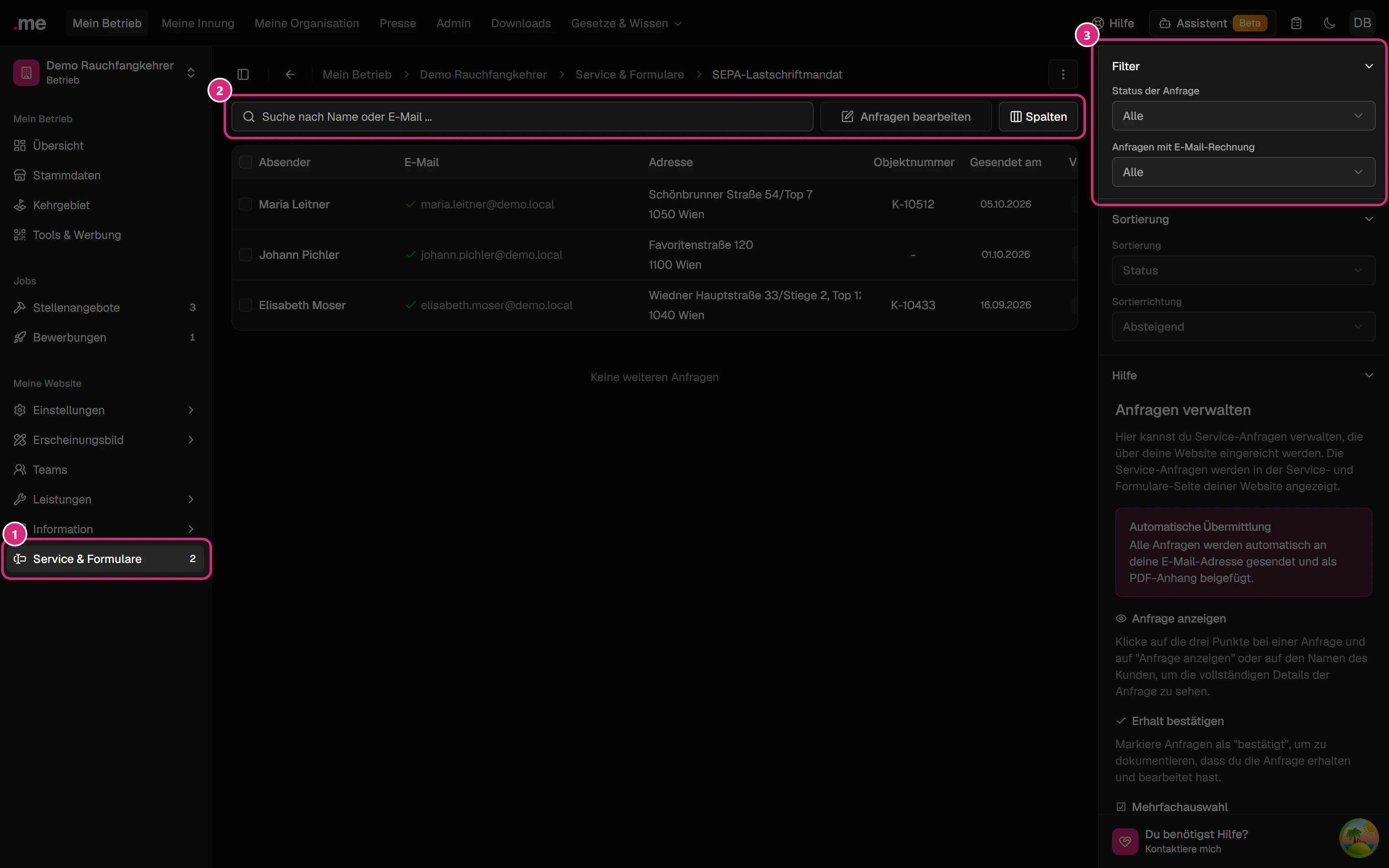Open the Assistent Beta button
Screen dimensions: 1389x868
[1212, 24]
